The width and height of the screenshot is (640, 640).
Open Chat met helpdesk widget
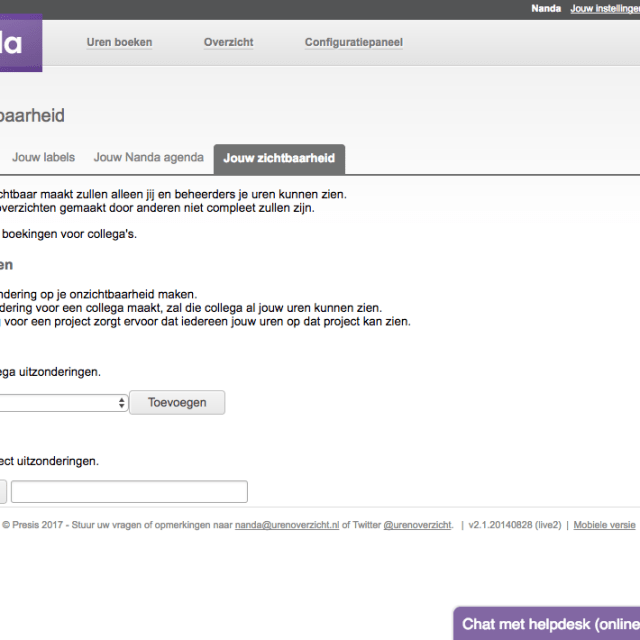547,624
